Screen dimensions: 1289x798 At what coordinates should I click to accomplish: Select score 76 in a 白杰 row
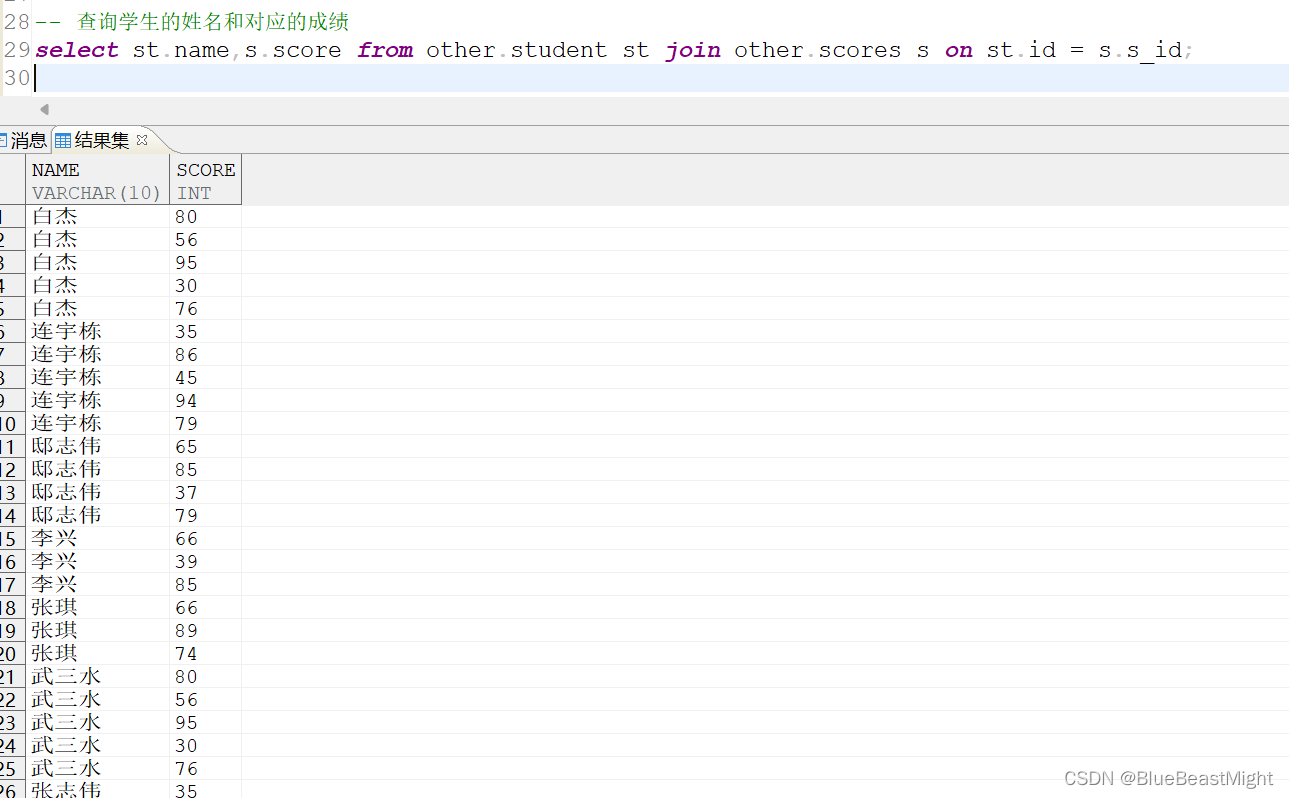205,308
